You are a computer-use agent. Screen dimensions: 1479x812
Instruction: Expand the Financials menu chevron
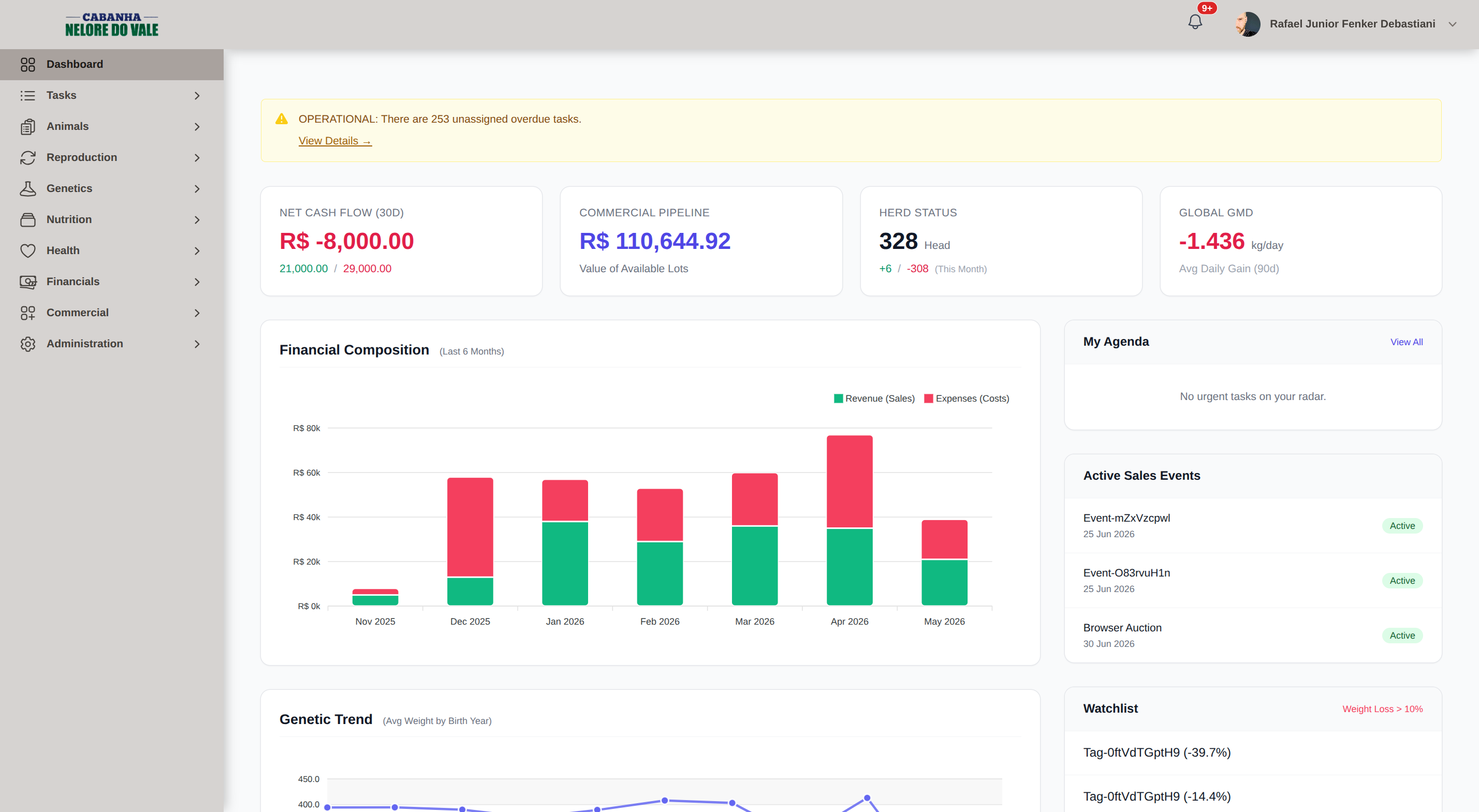[197, 281]
